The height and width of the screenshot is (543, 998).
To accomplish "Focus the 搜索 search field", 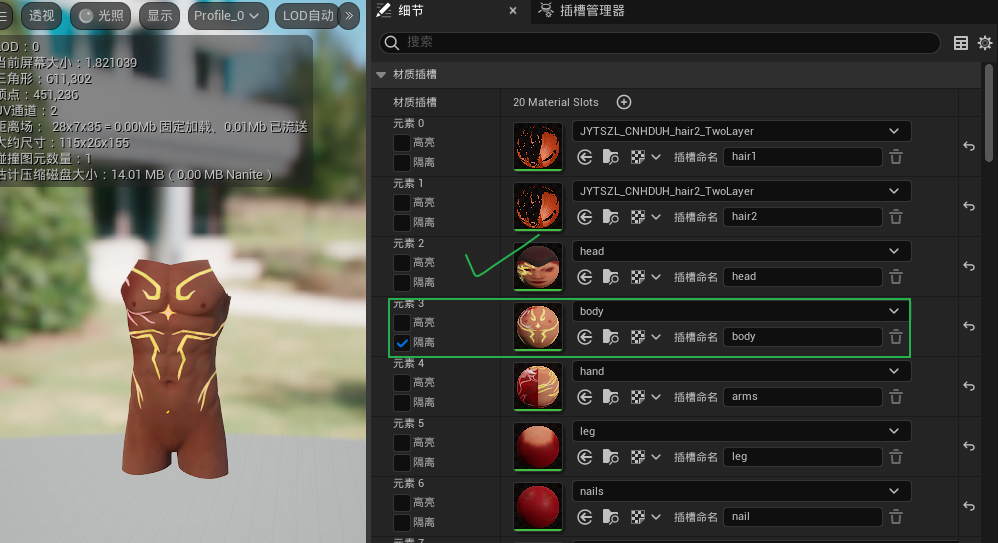I will (x=659, y=43).
